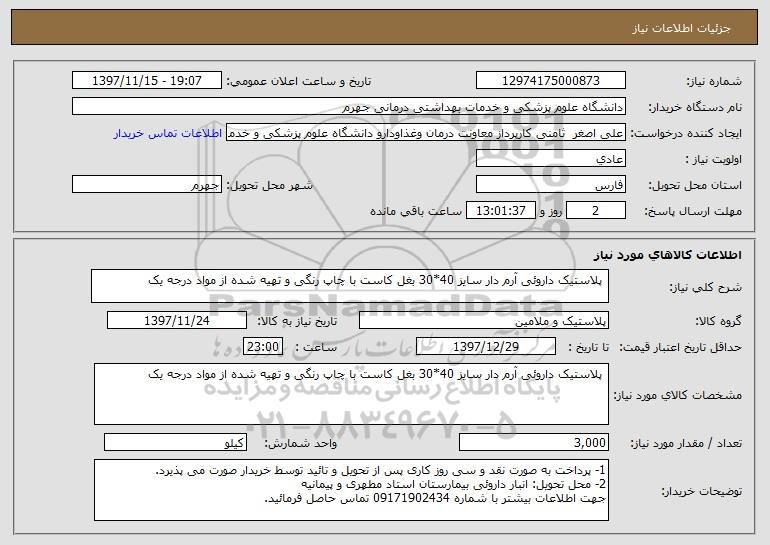Click the شرح کلی نیاز text box
The height and width of the screenshot is (545, 770).
350,286
